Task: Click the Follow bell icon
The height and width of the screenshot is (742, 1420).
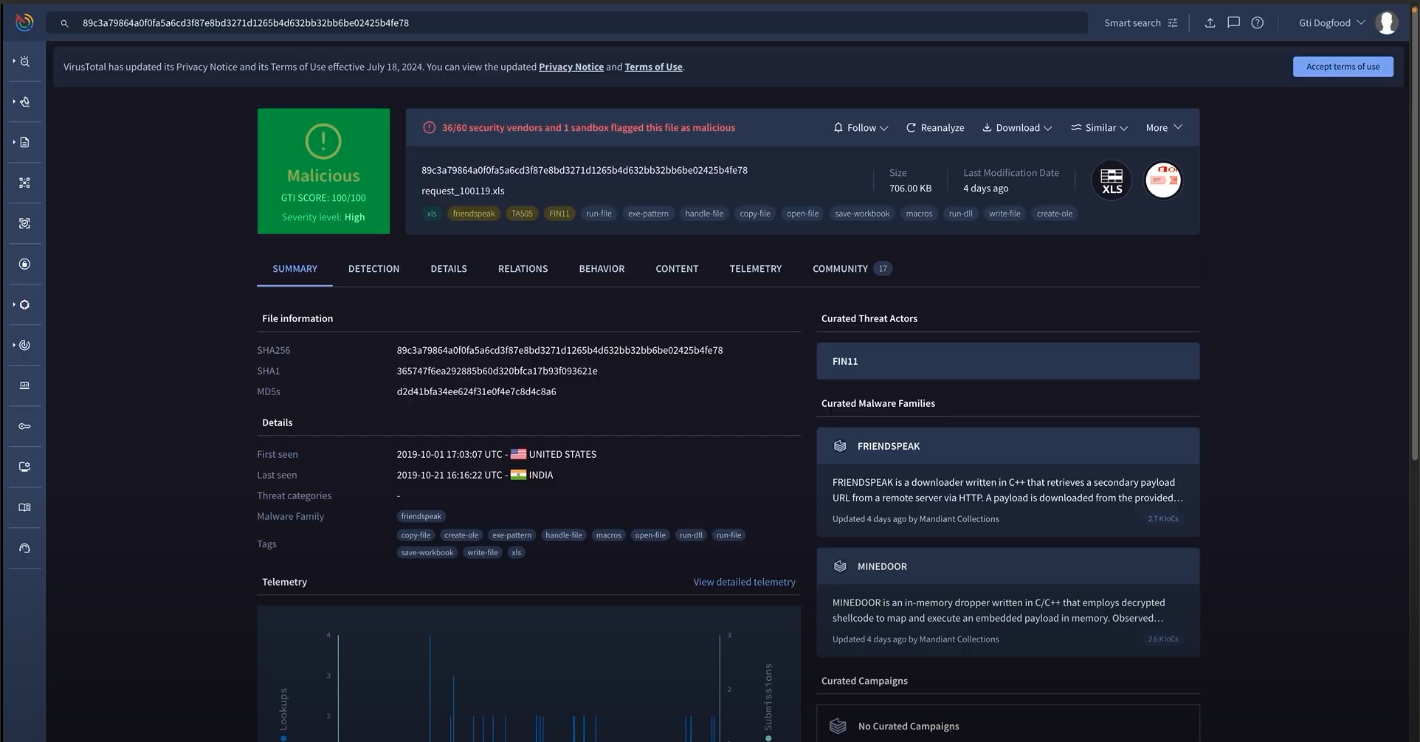Action: click(x=838, y=127)
